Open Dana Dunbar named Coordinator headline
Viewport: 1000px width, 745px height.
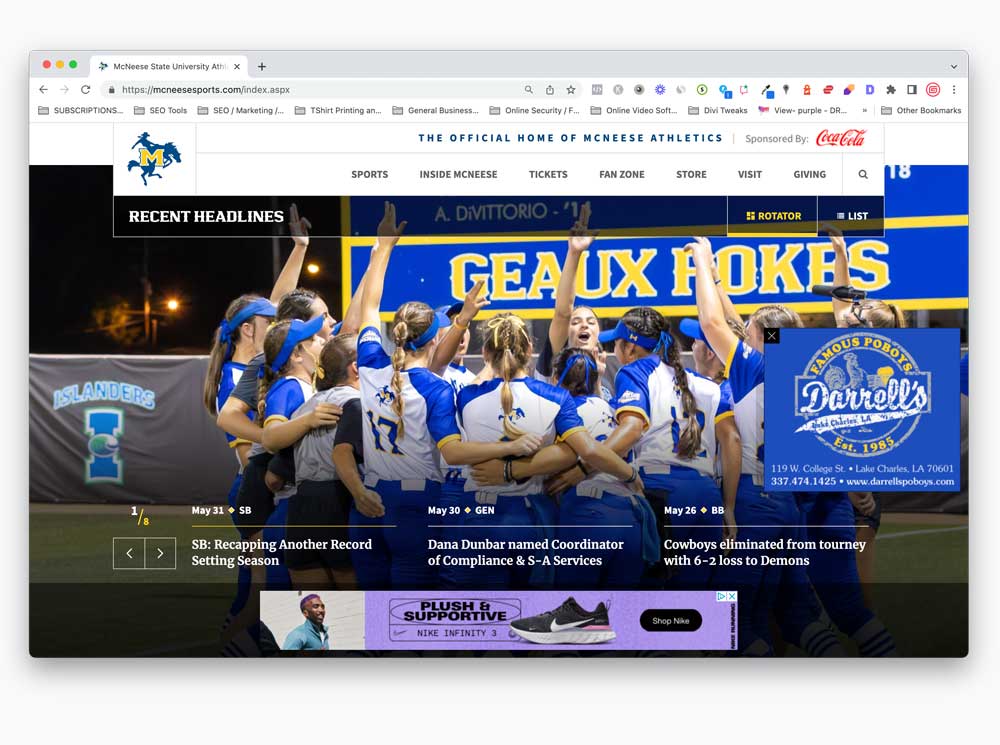pos(526,552)
